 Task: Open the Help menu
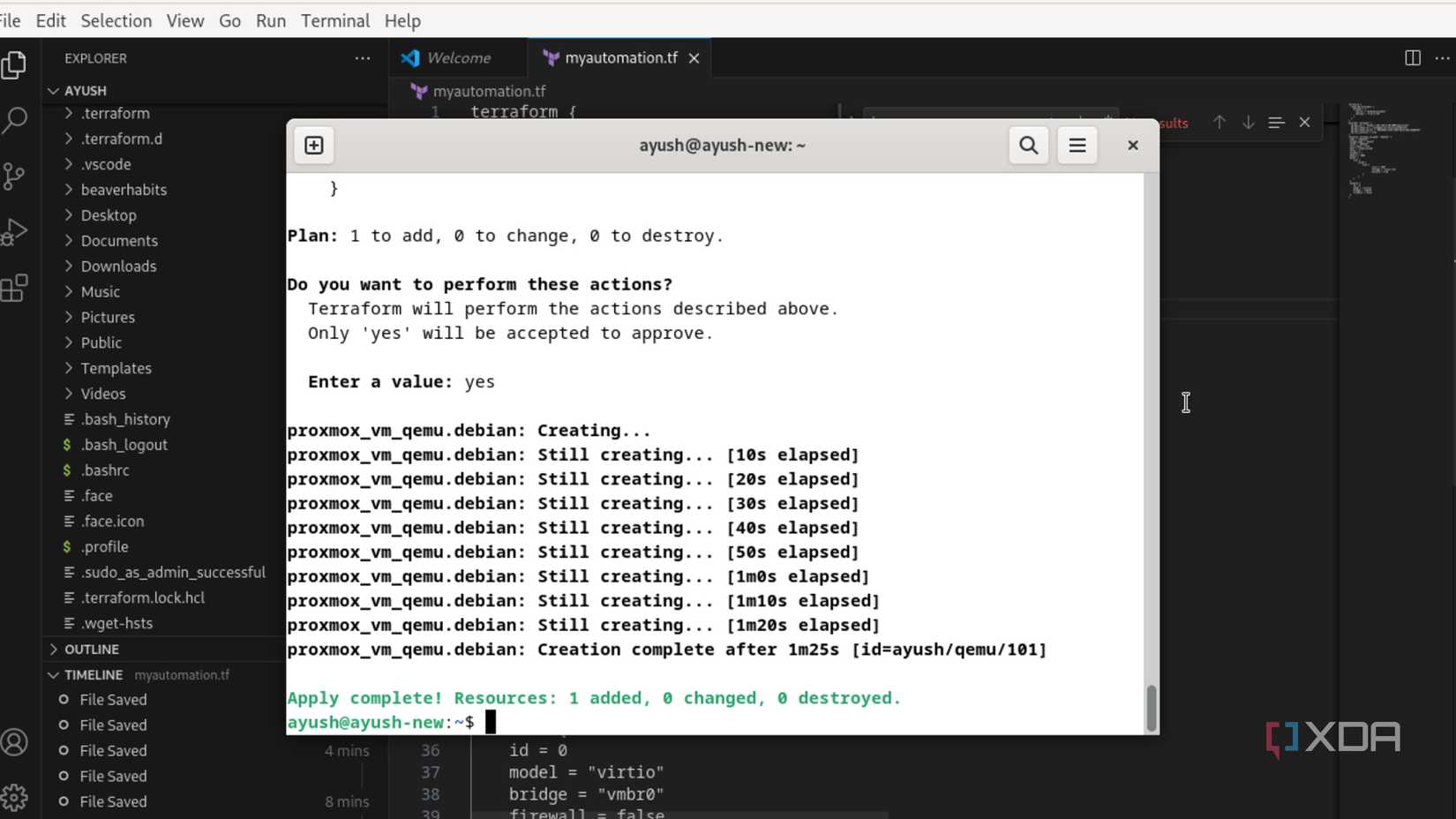(402, 20)
